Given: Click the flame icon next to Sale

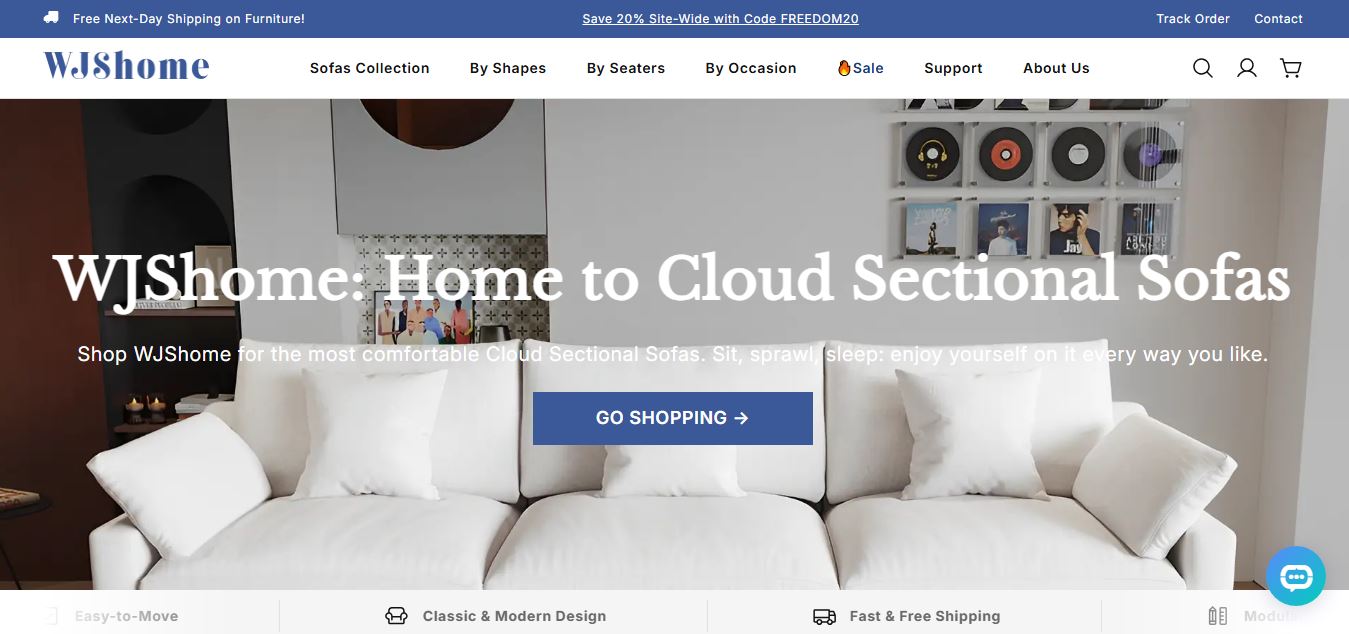Looking at the screenshot, I should pyautogui.click(x=844, y=68).
